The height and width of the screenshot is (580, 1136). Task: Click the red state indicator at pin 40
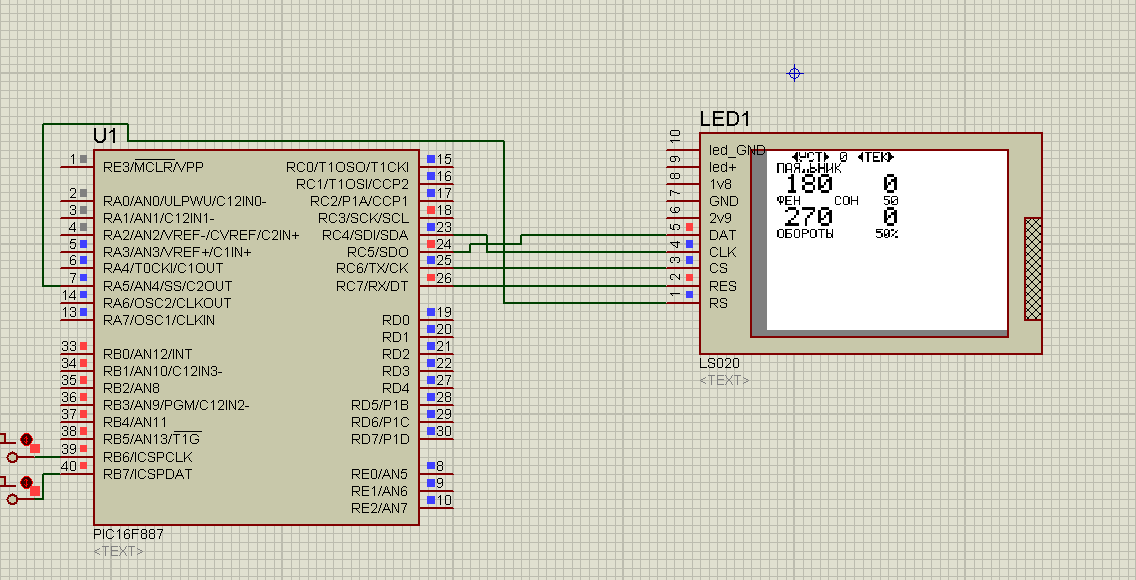coord(84,466)
